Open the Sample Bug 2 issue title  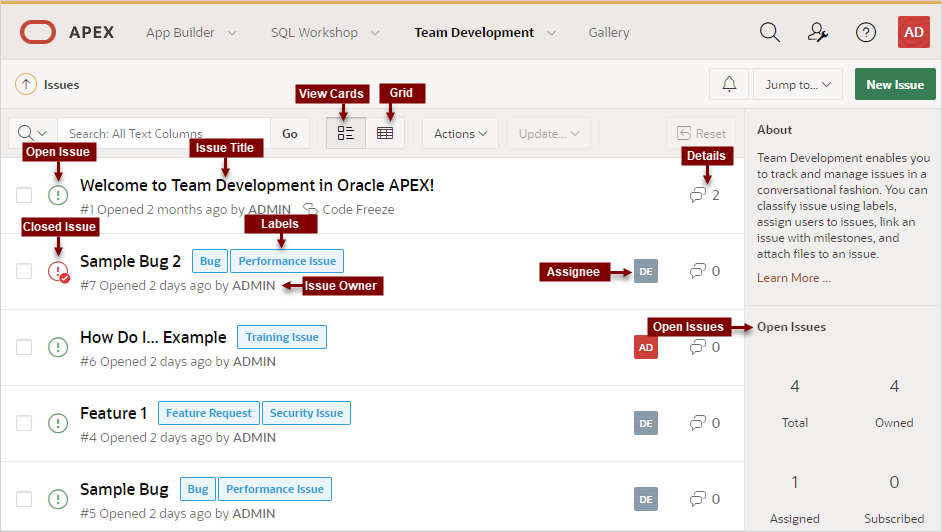click(130, 261)
